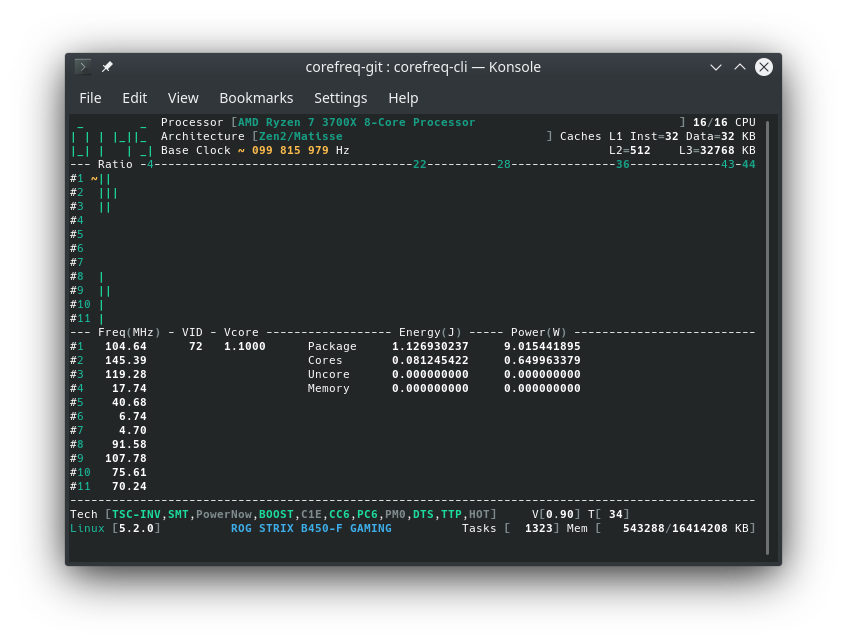Toggle the CC6 idle state
Screen dimensions: 847x643
339,514
